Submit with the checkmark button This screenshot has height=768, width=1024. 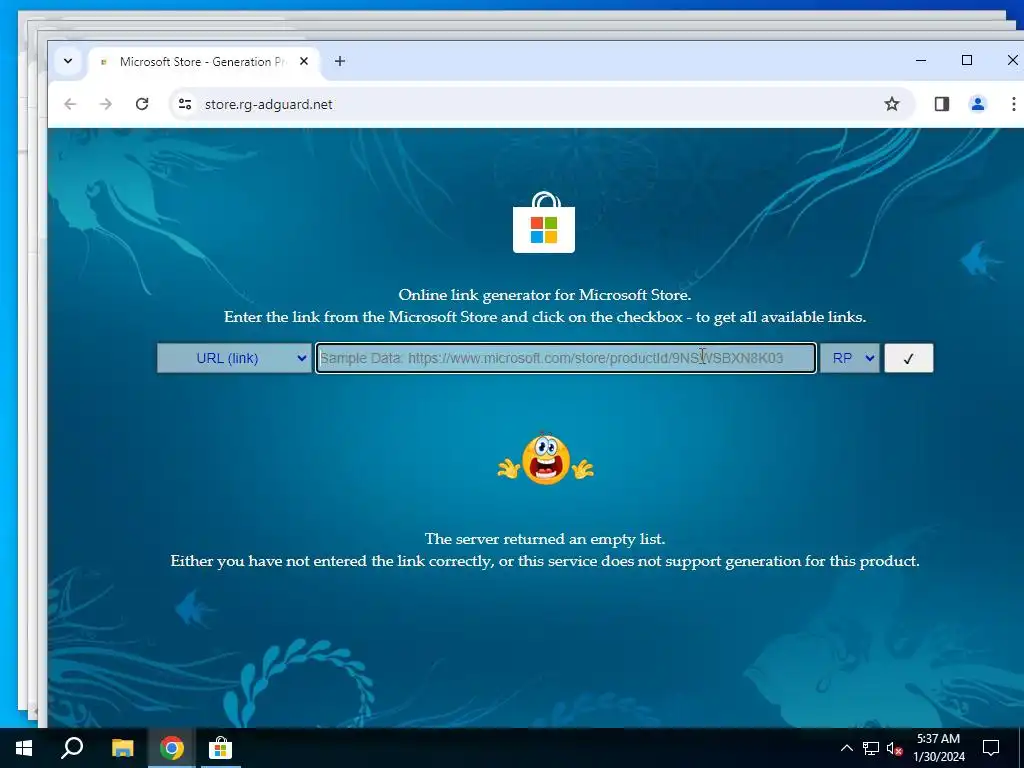pyautogui.click(x=908, y=358)
